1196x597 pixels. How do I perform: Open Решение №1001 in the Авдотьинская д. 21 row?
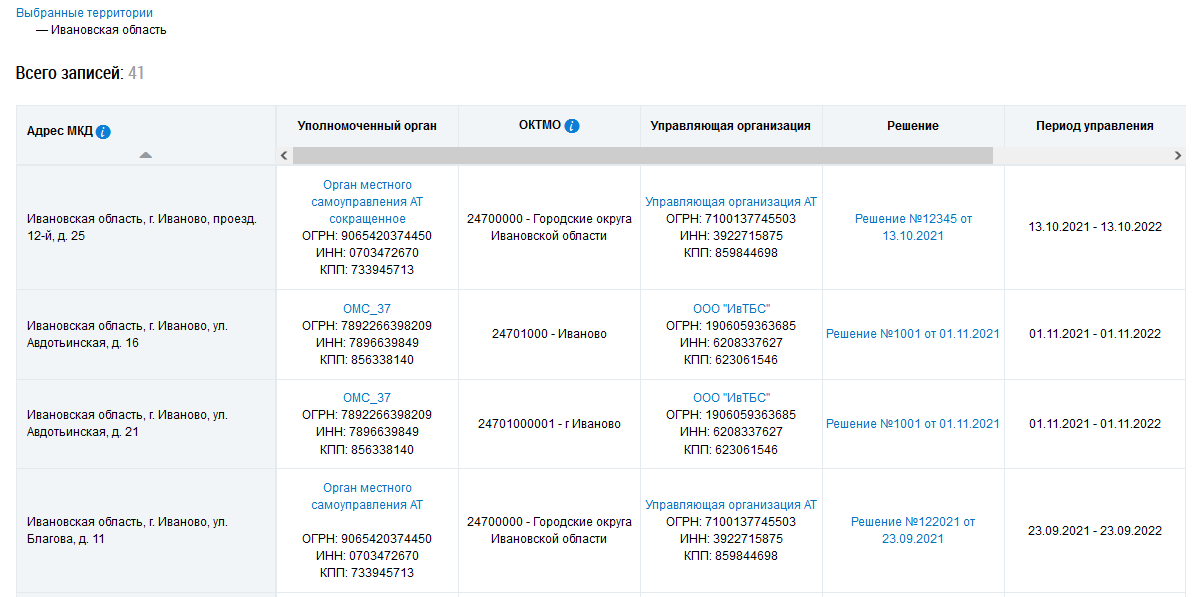(913, 424)
